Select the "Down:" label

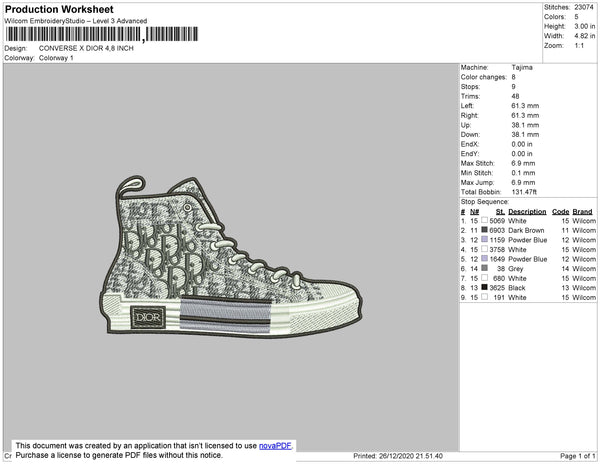(470, 135)
